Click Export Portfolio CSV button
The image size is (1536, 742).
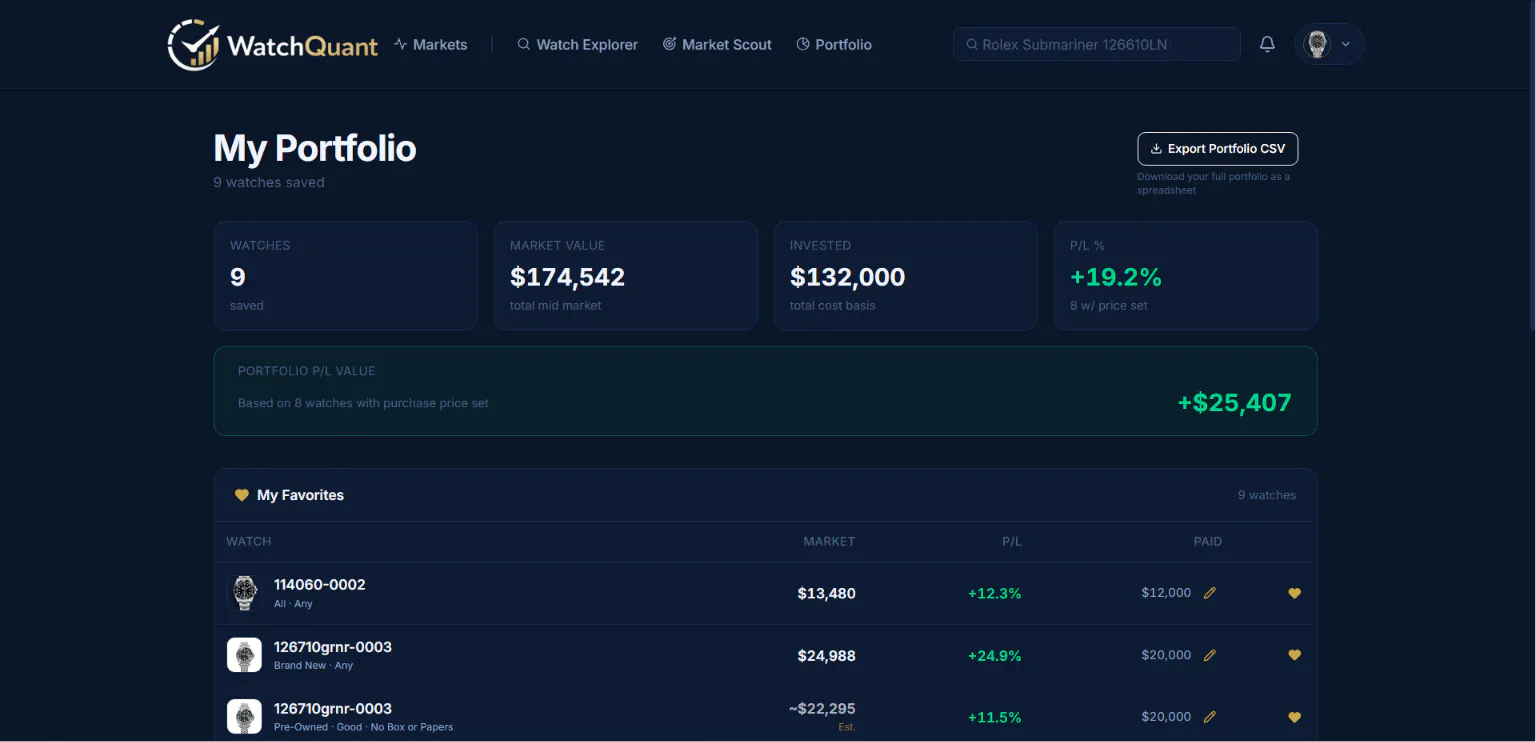point(1218,149)
